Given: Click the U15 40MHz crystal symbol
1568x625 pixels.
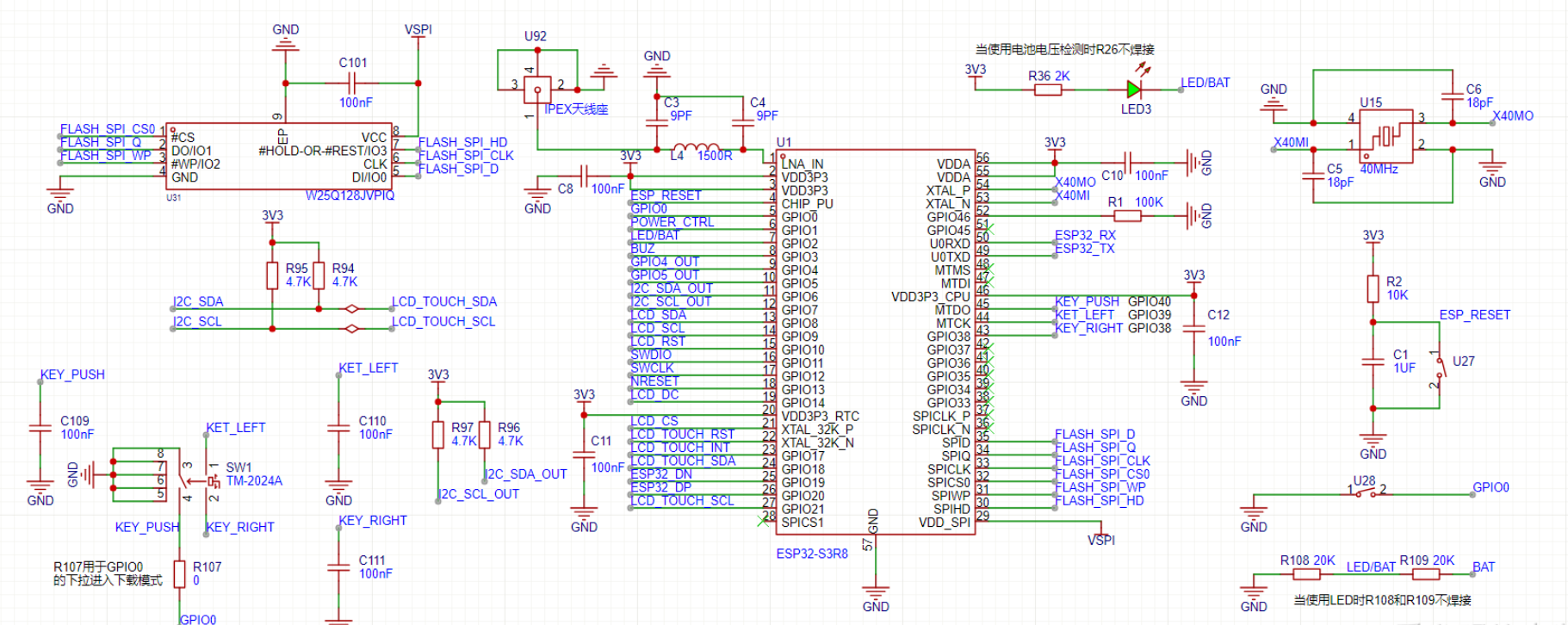Looking at the screenshot, I should (1385, 136).
